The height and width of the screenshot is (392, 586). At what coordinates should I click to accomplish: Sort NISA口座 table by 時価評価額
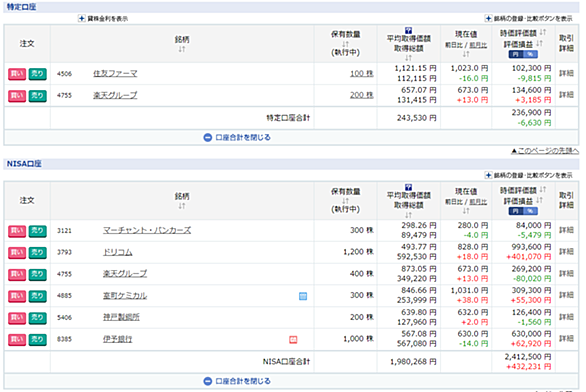coord(543,189)
